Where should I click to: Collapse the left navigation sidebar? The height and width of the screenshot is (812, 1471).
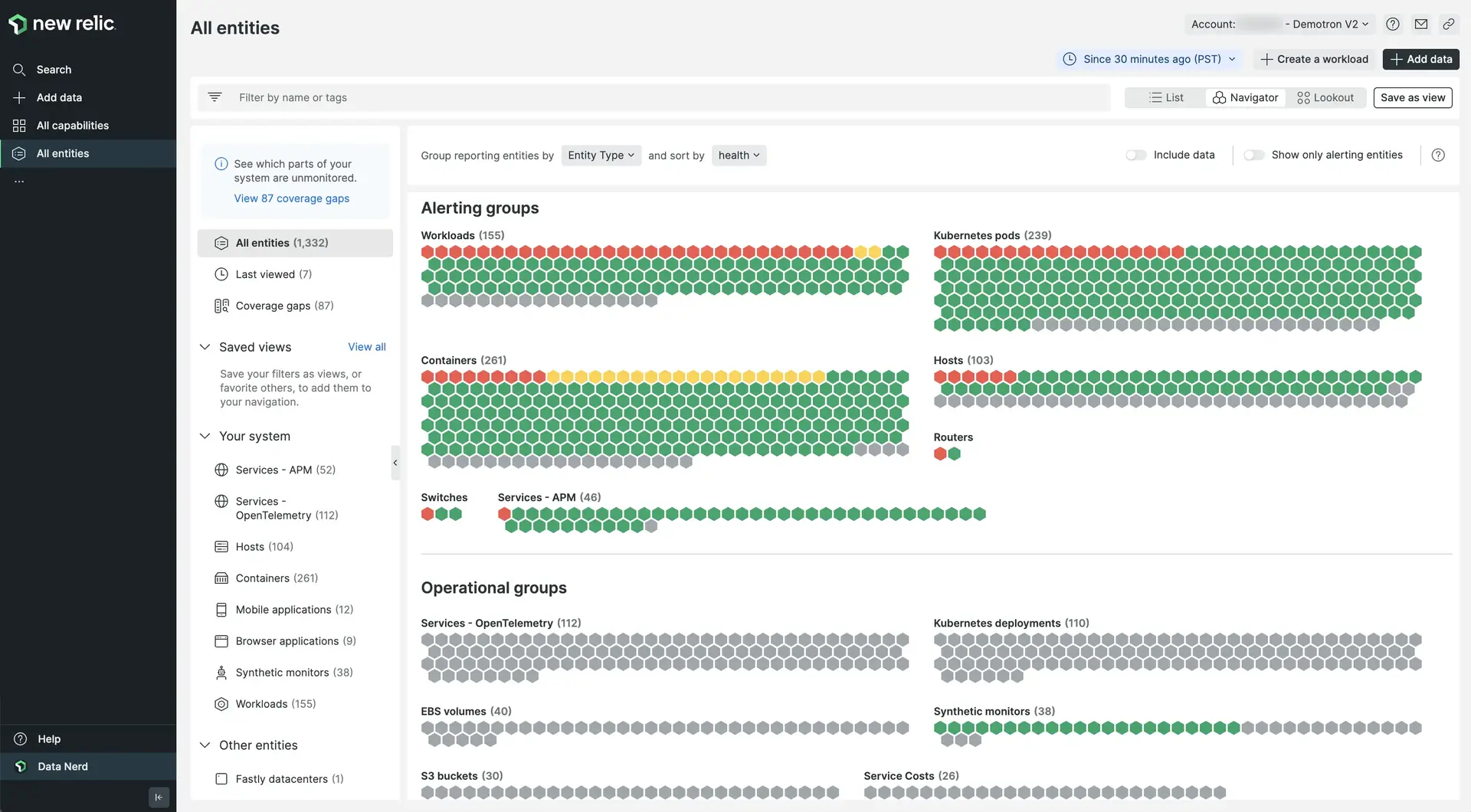tap(159, 797)
